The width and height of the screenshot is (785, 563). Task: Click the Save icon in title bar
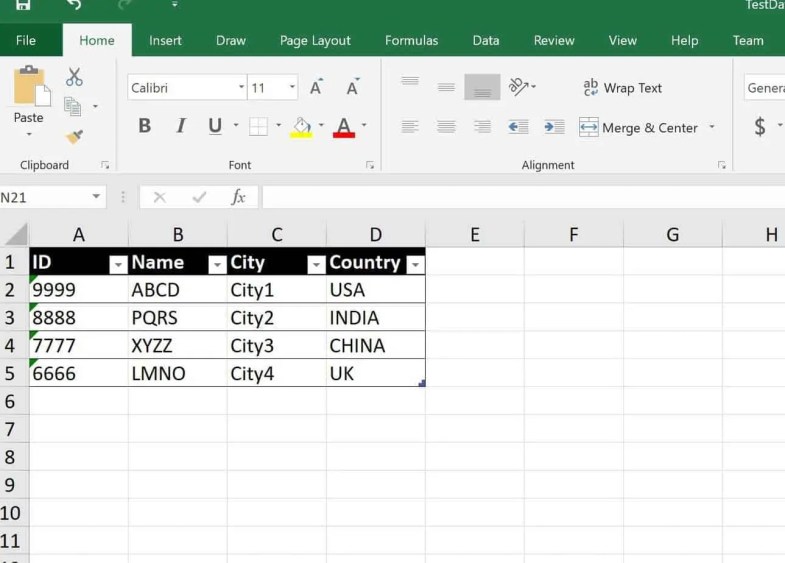(23, 5)
